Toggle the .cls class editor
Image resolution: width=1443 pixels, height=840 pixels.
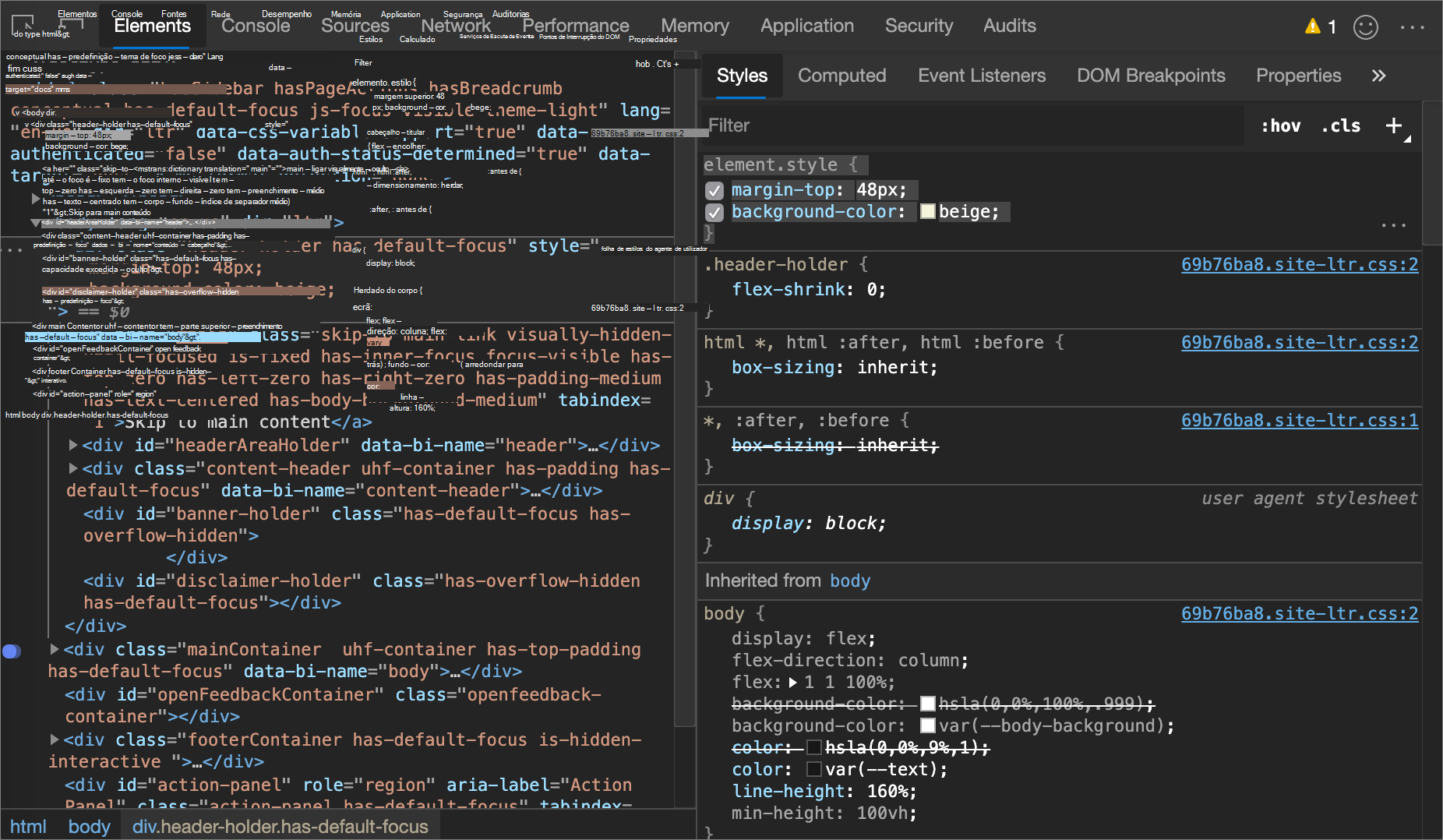1341,126
